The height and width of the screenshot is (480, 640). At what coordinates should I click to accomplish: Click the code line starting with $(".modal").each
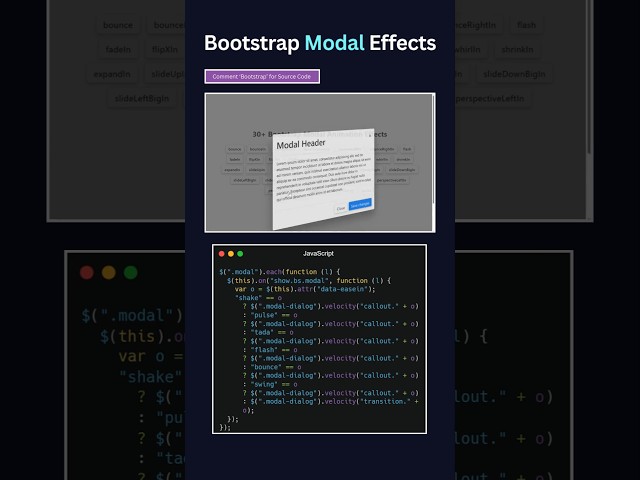point(280,272)
